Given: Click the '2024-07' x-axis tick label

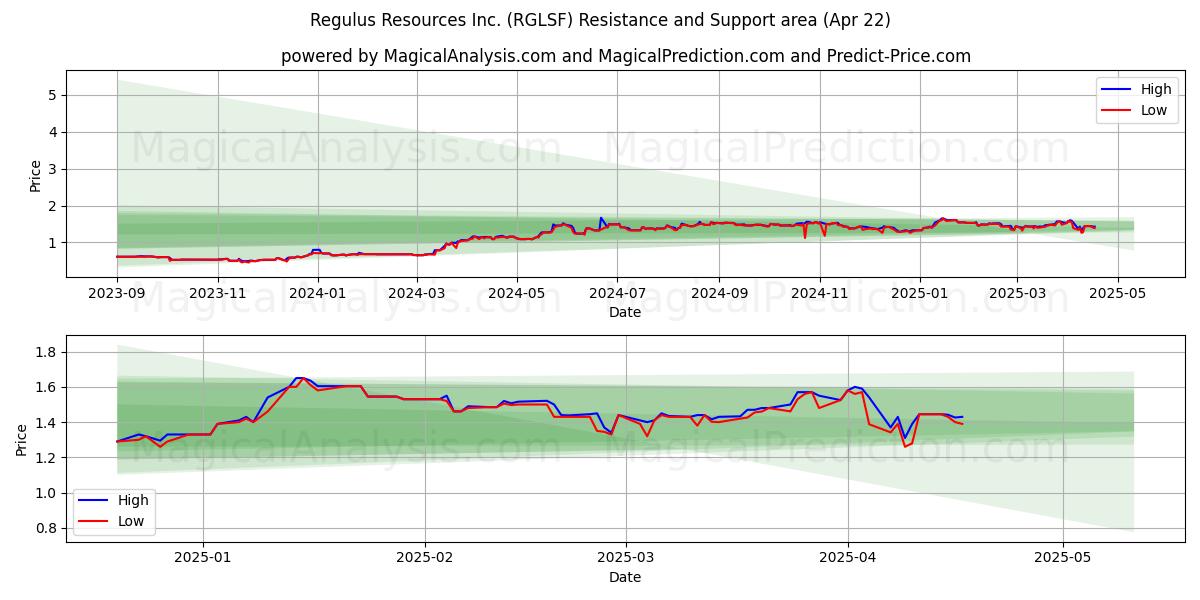Looking at the screenshot, I should tap(616, 293).
